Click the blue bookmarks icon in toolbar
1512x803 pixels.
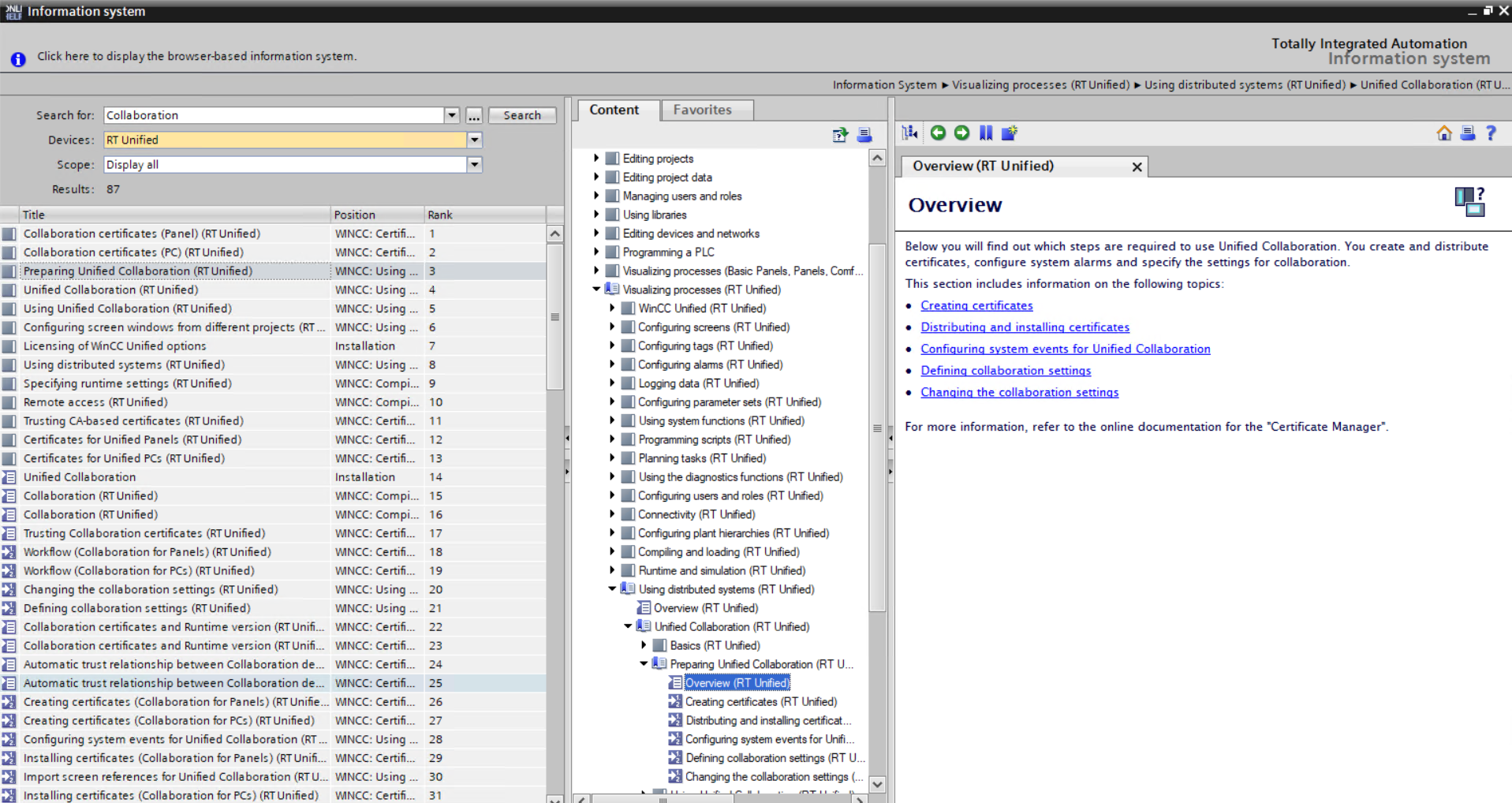click(986, 133)
